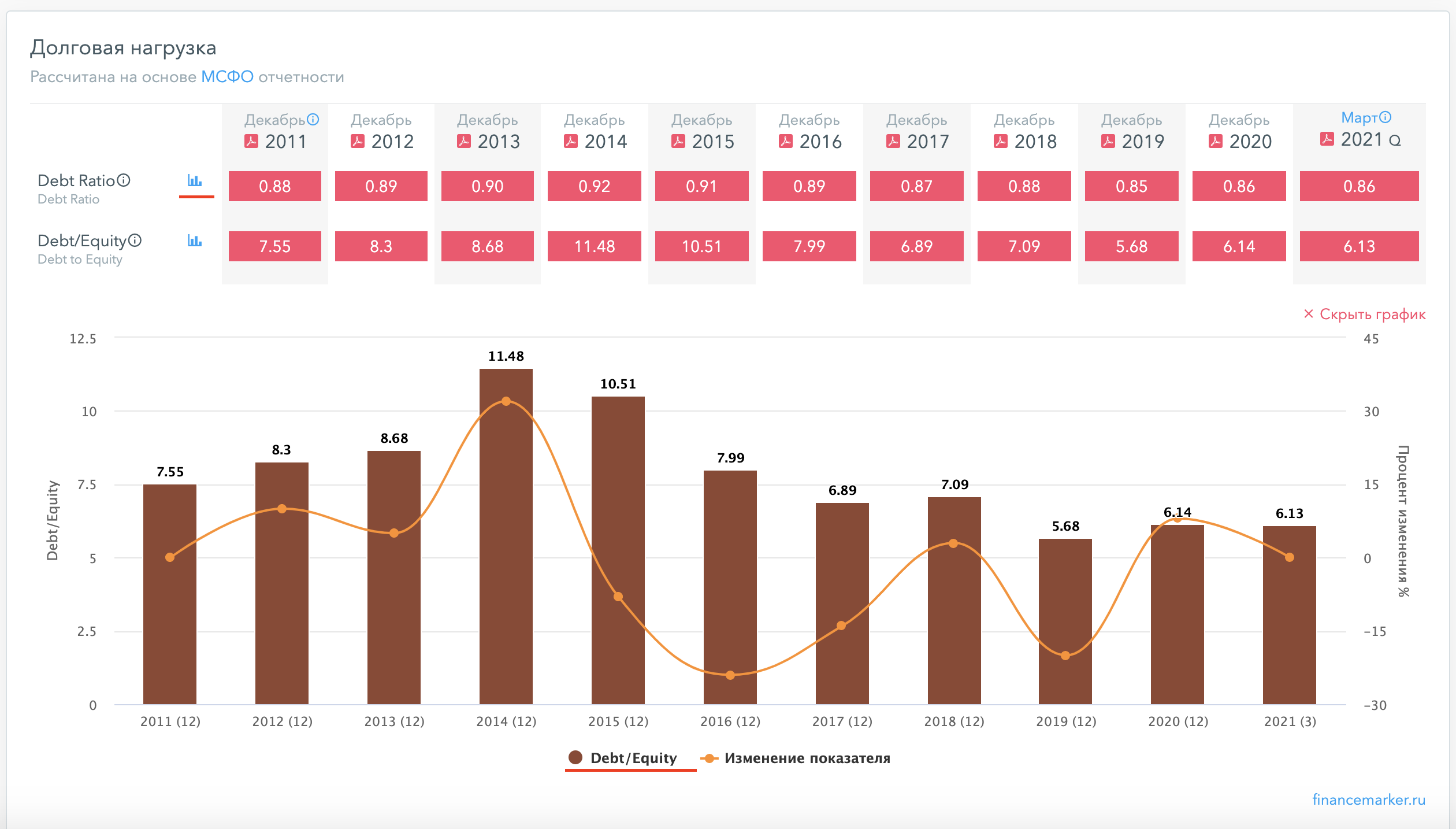Click the Debt/Equity cell 6.13

[x=1360, y=246]
